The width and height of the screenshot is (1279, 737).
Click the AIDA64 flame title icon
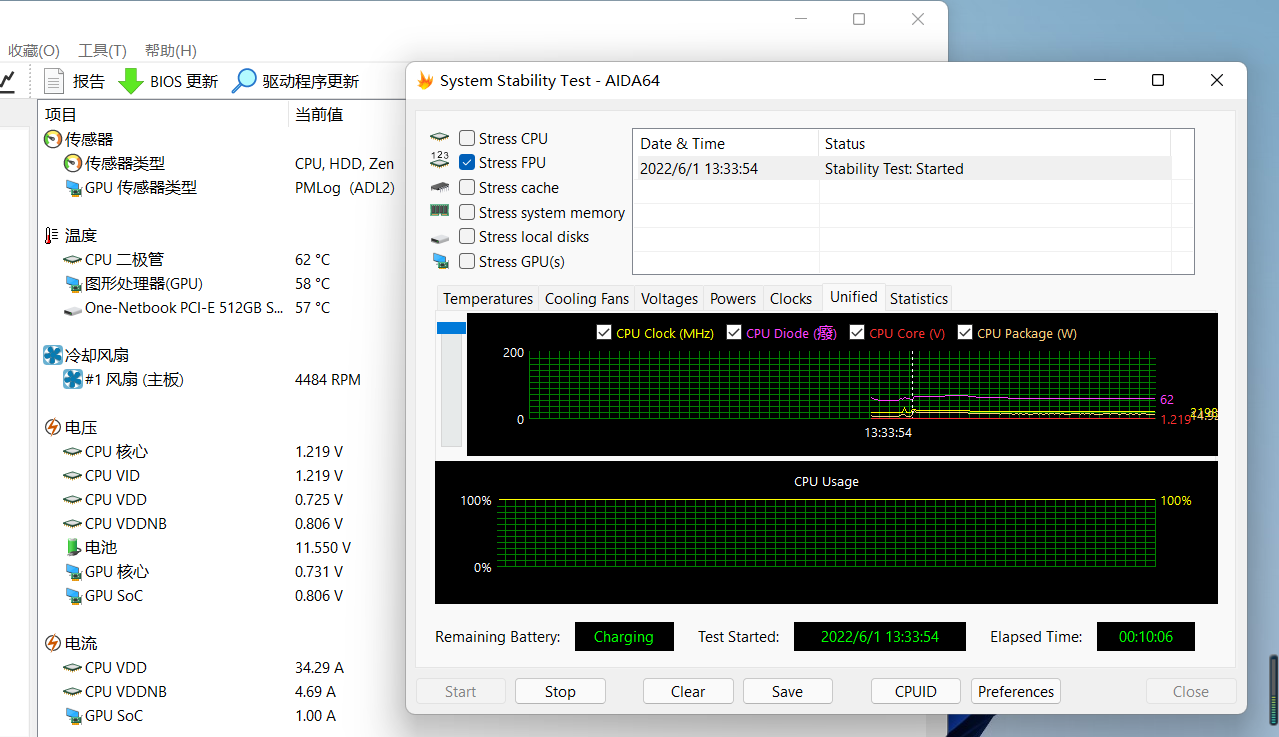coord(425,80)
